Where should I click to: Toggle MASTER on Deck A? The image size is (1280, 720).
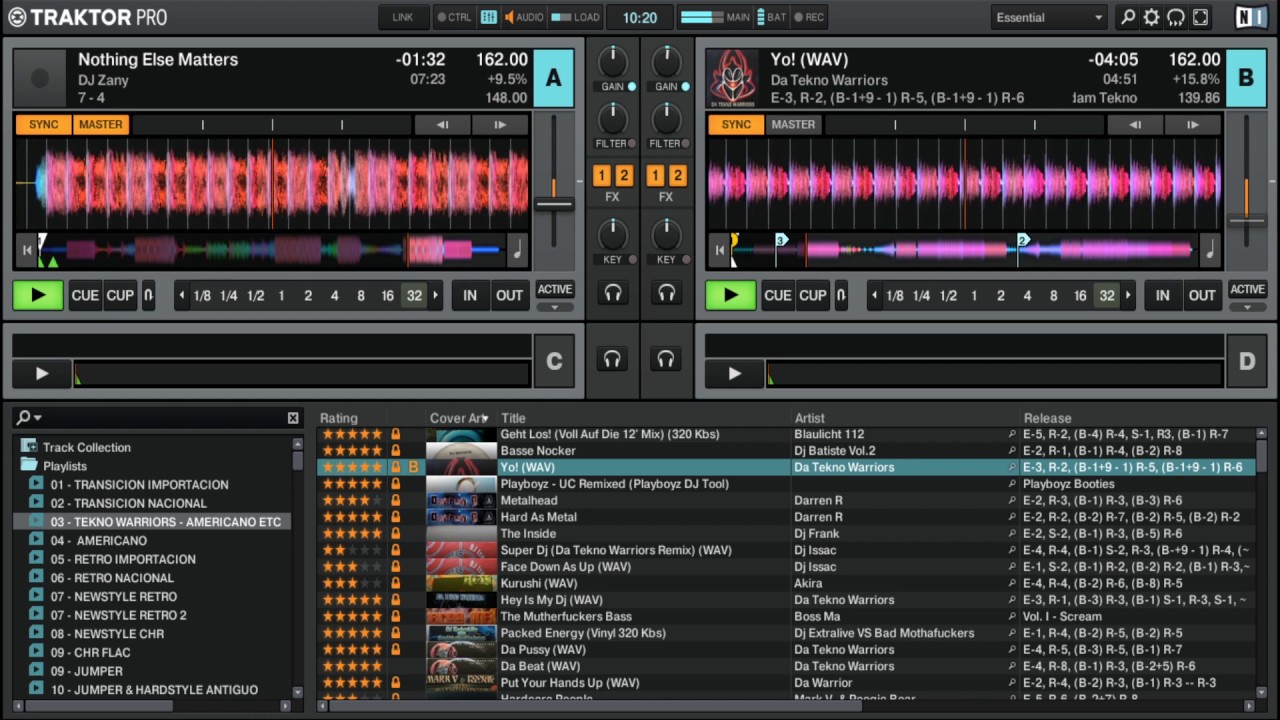101,125
